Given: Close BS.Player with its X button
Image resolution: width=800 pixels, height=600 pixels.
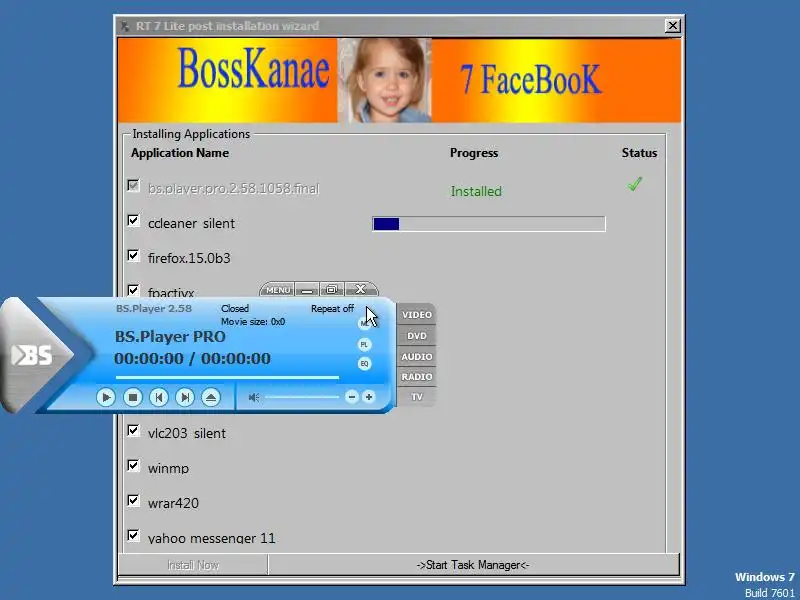Looking at the screenshot, I should tap(360, 289).
